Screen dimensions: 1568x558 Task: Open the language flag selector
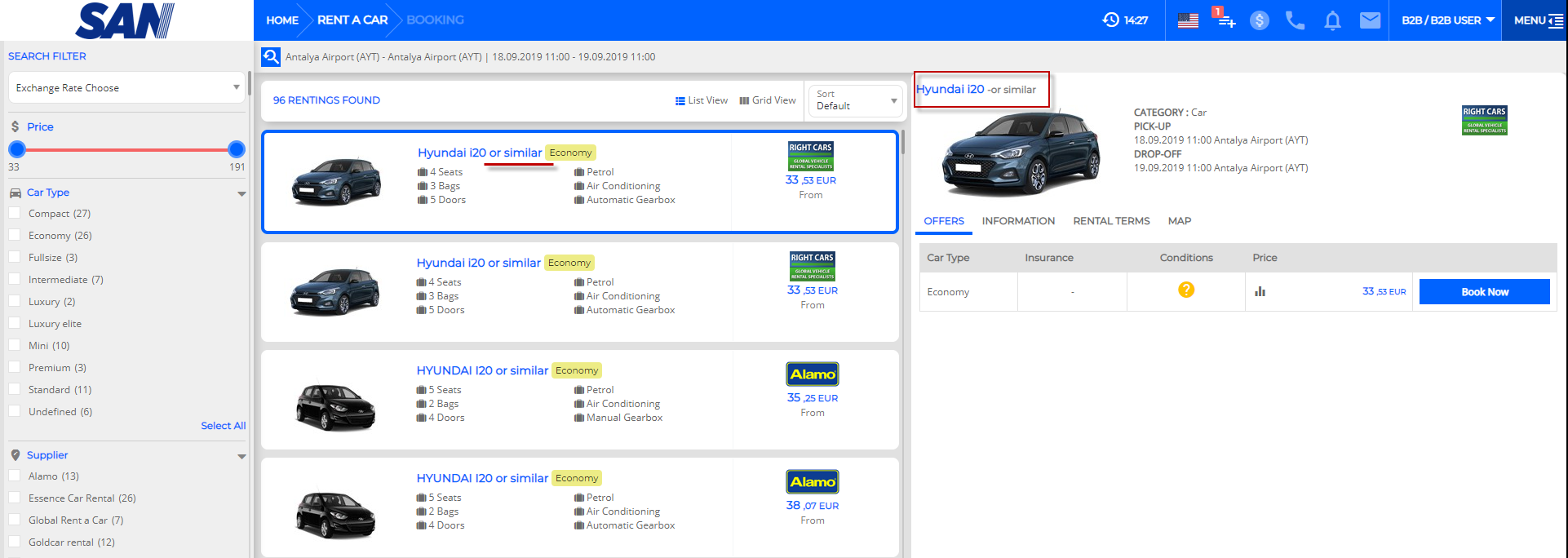1188,20
